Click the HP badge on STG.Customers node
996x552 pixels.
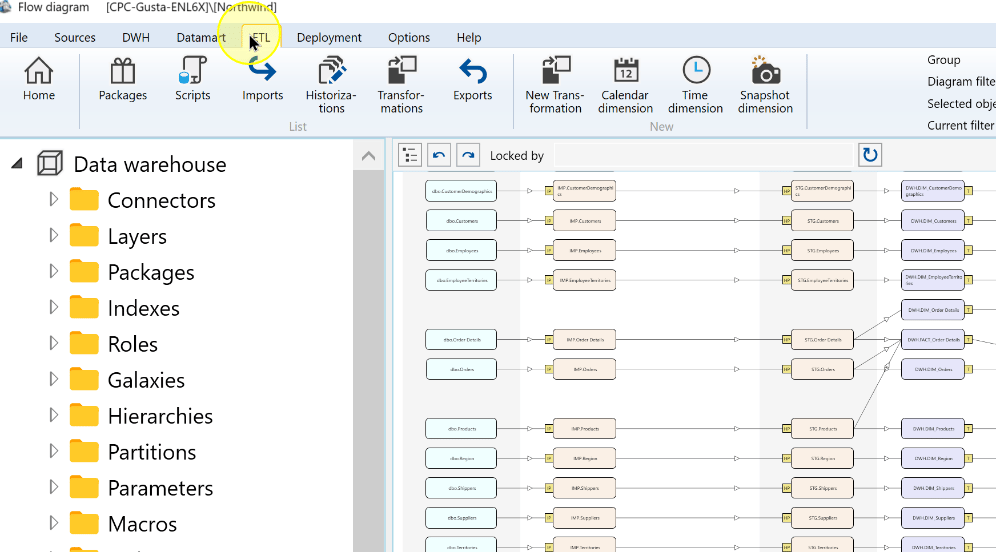tap(786, 221)
